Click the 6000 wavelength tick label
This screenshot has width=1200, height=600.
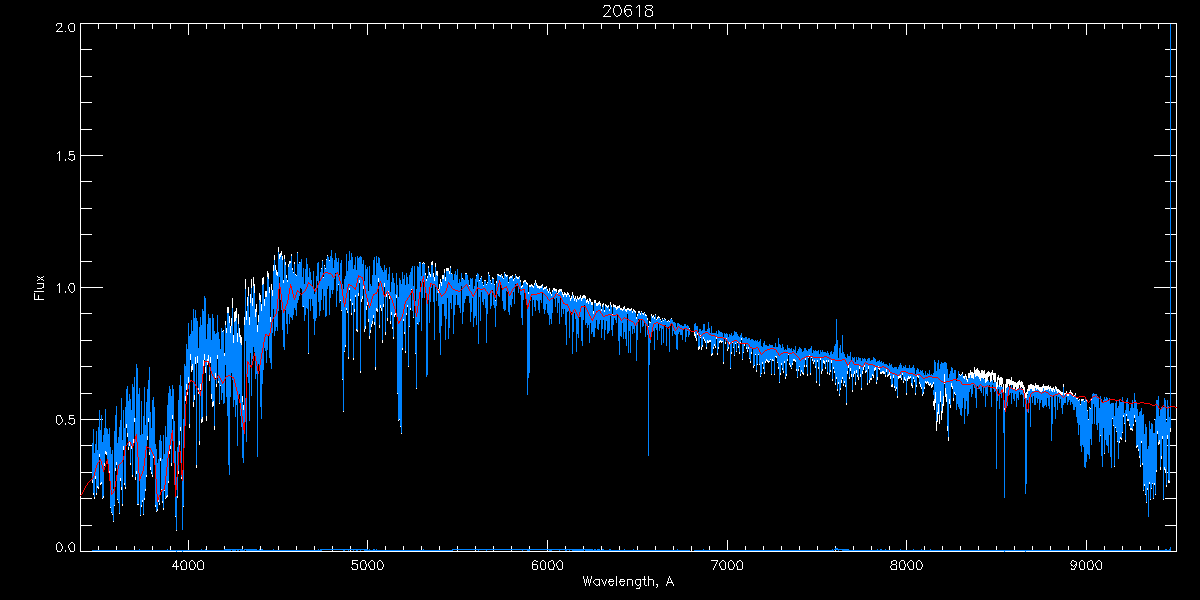547,564
